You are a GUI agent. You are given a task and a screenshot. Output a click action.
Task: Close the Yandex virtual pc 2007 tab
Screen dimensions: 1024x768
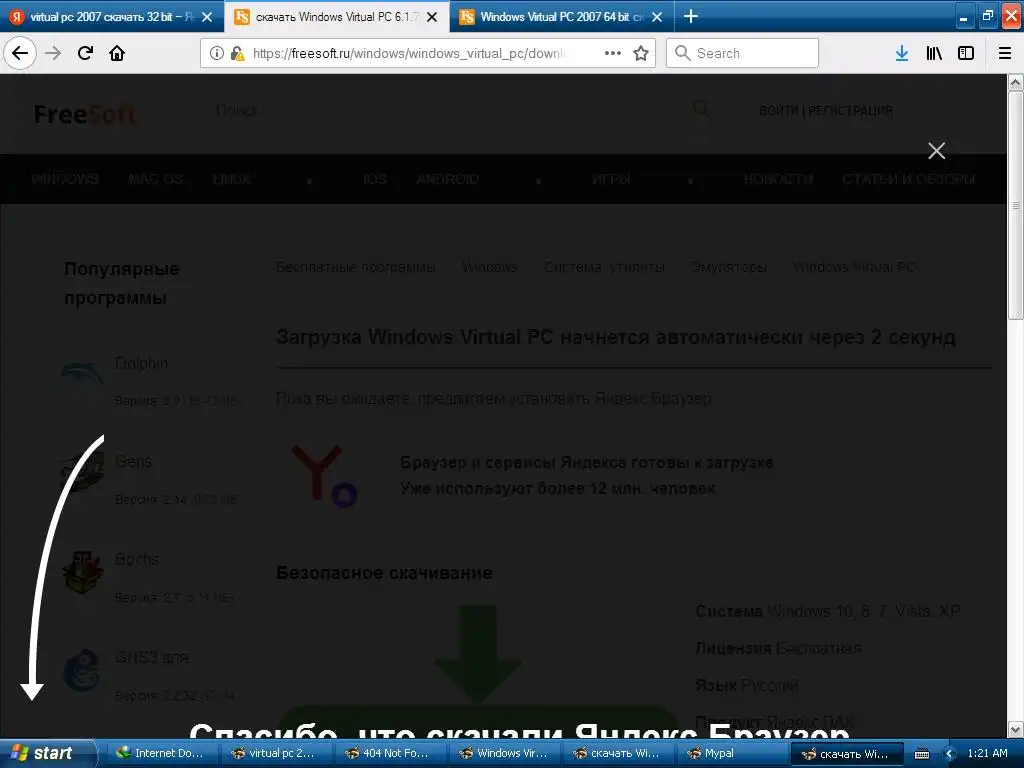click(207, 17)
